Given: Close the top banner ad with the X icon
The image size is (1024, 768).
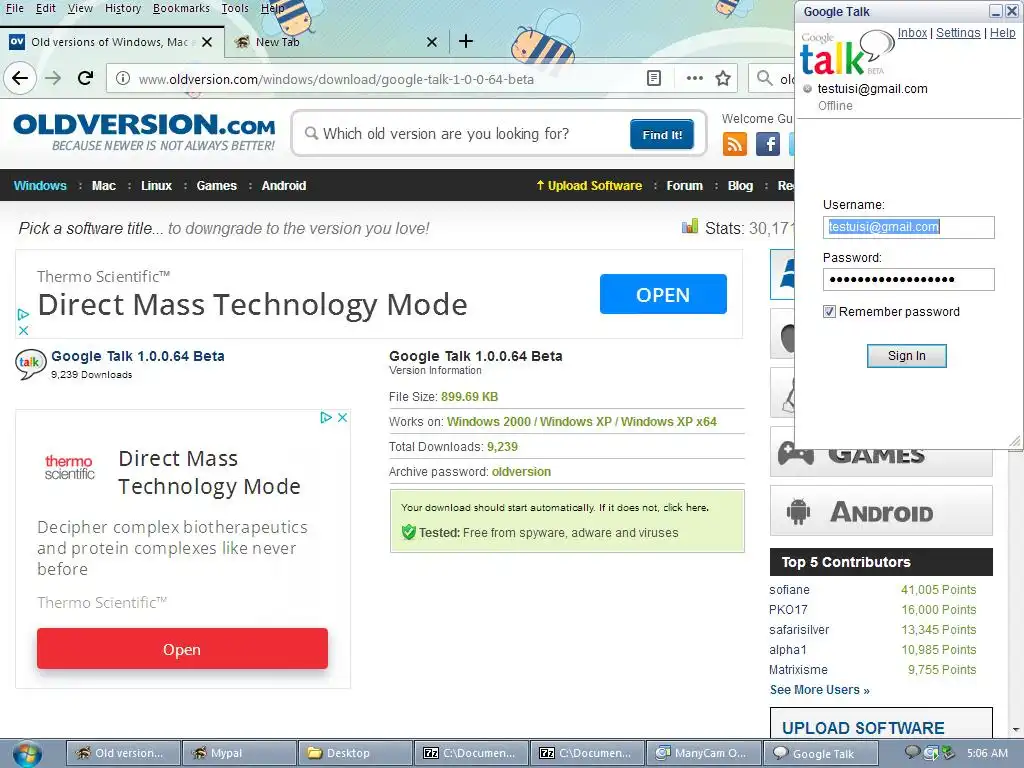Looking at the screenshot, I should tap(24, 330).
